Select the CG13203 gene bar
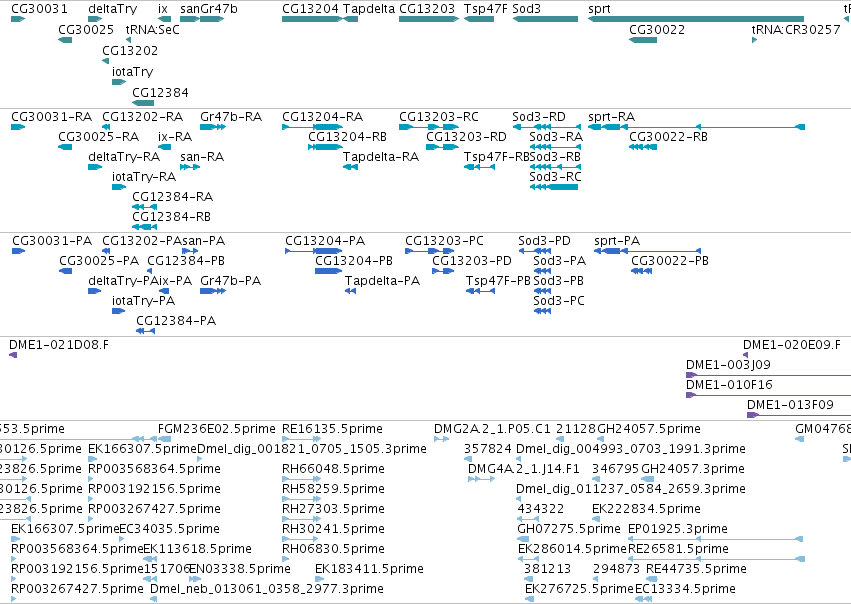Viewport: 851px width, 604px height. 429,19
